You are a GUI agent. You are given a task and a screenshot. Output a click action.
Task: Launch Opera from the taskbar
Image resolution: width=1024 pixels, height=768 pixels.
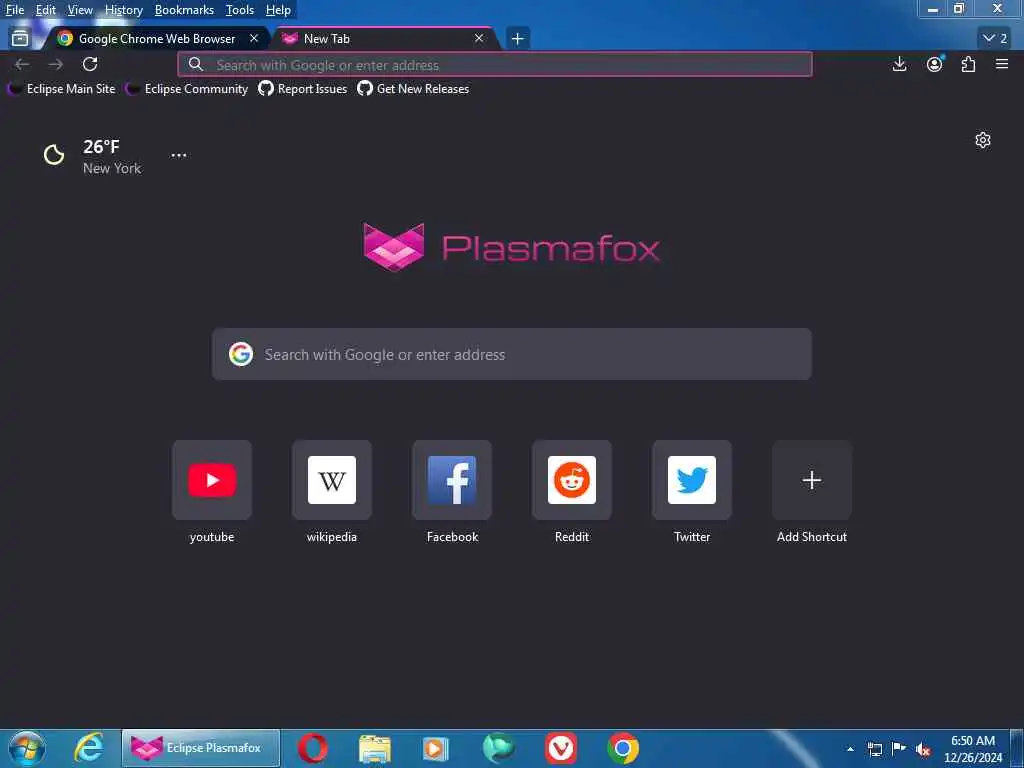pyautogui.click(x=313, y=748)
